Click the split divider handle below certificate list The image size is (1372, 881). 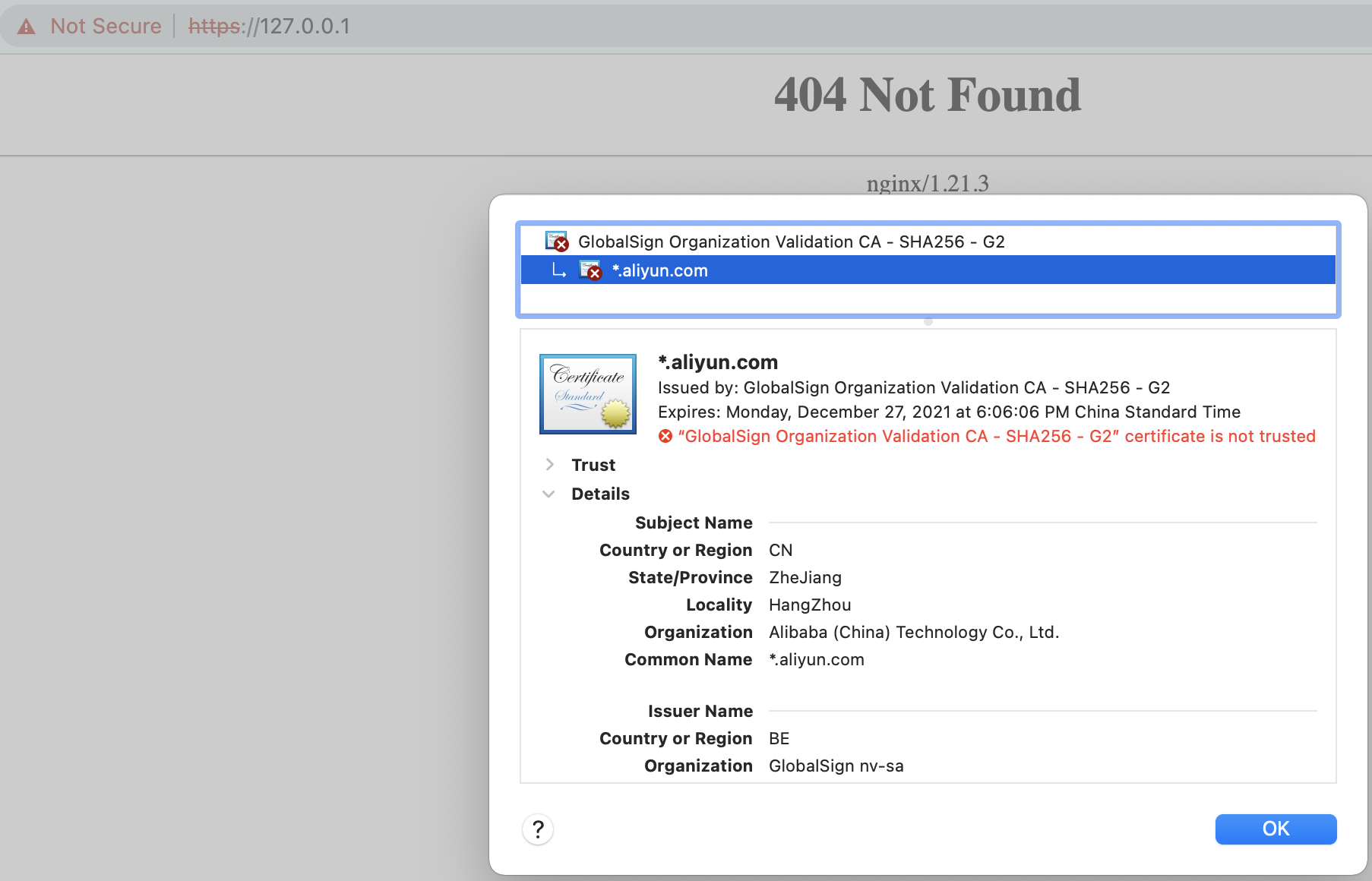point(928,322)
